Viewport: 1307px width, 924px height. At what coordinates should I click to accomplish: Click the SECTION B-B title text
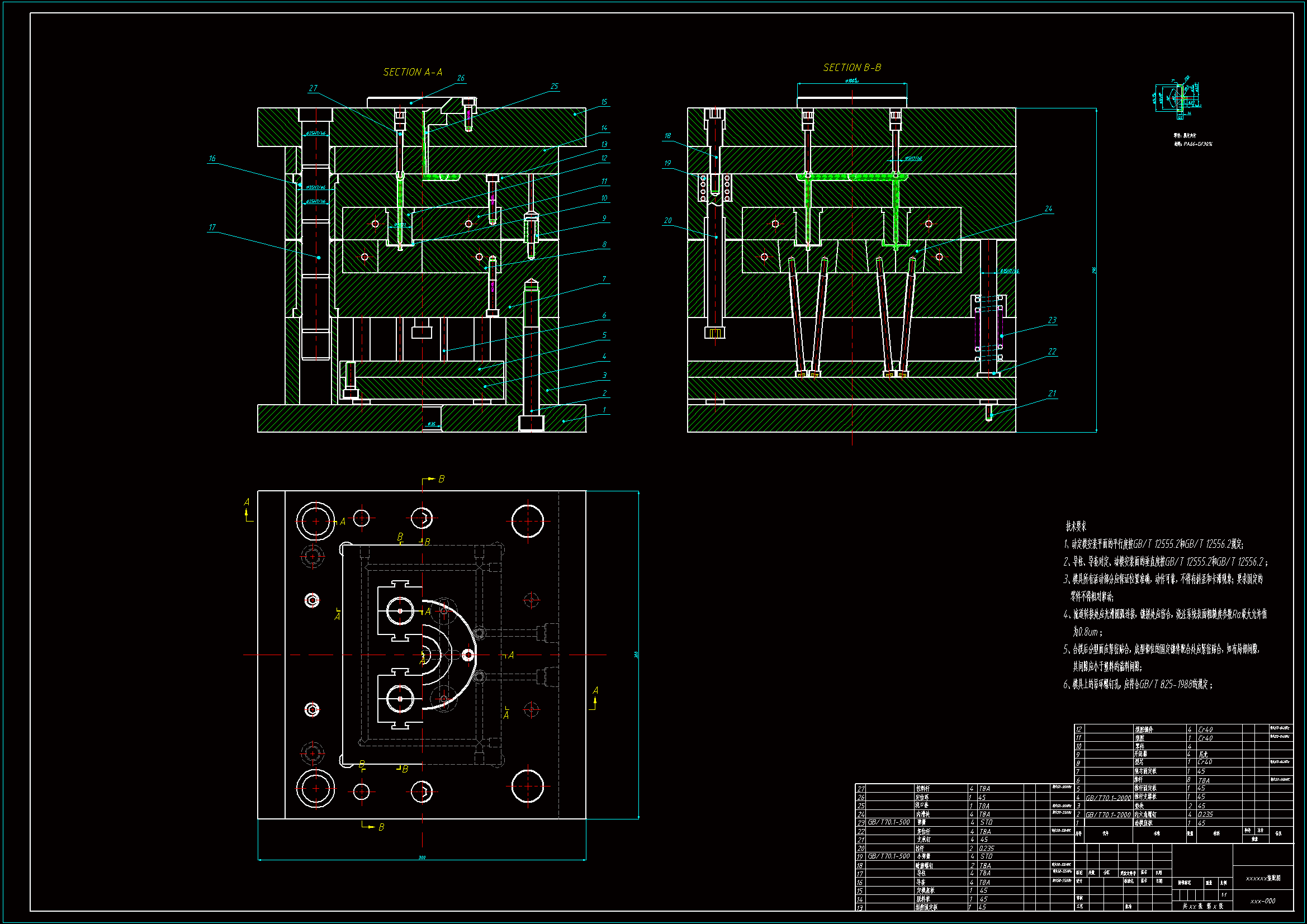[x=851, y=68]
